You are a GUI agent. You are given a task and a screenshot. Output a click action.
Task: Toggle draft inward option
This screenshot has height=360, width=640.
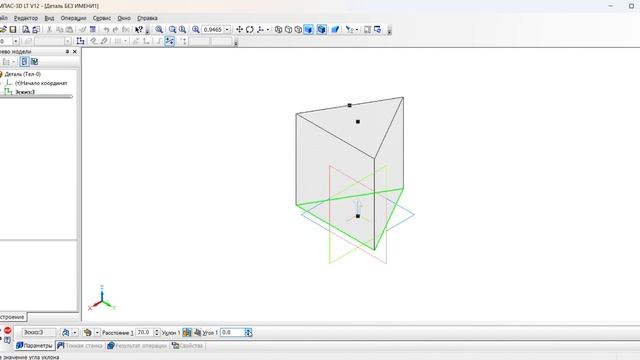click(197, 333)
